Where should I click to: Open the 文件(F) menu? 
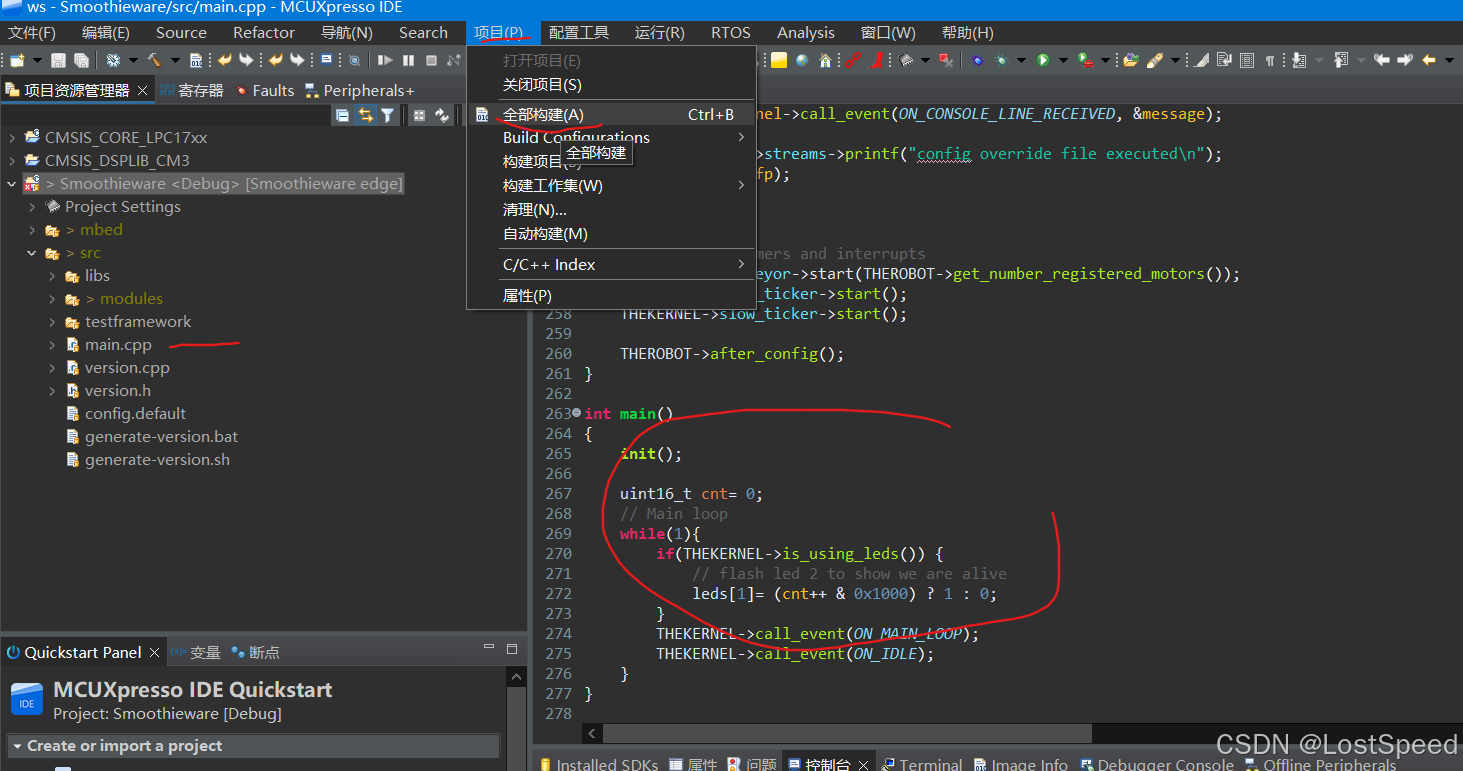(x=32, y=33)
